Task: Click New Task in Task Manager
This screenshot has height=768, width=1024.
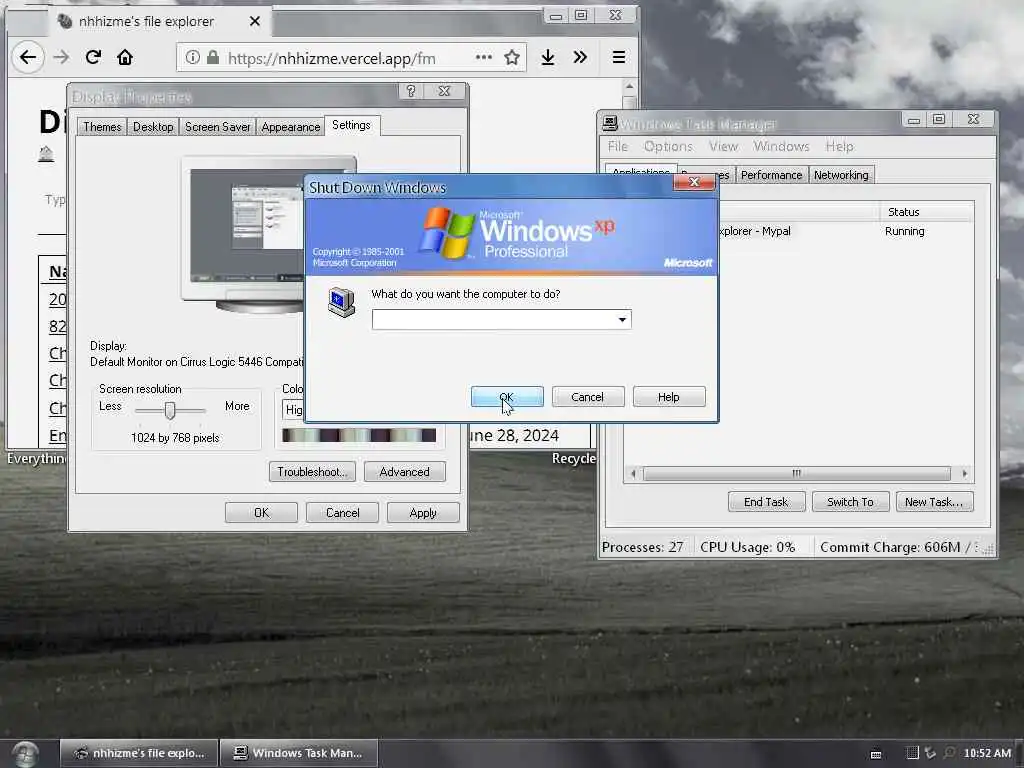Action: tap(934, 502)
